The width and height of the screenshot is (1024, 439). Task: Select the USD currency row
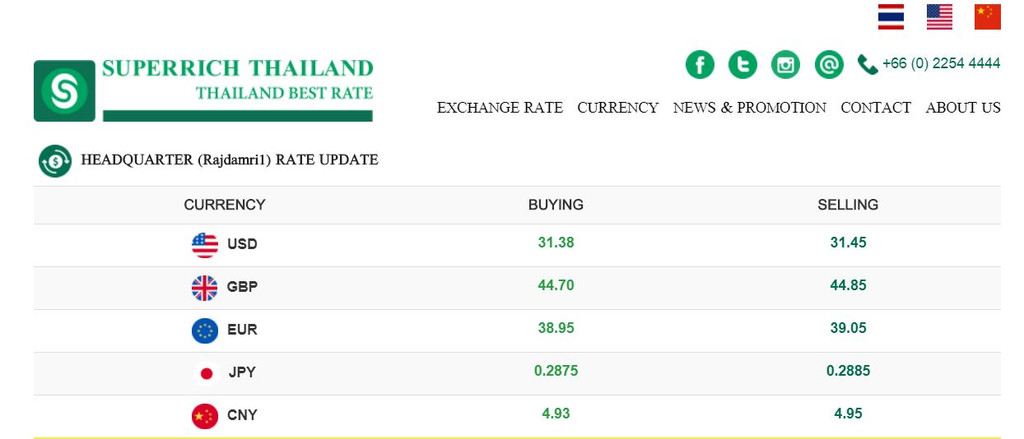517,245
